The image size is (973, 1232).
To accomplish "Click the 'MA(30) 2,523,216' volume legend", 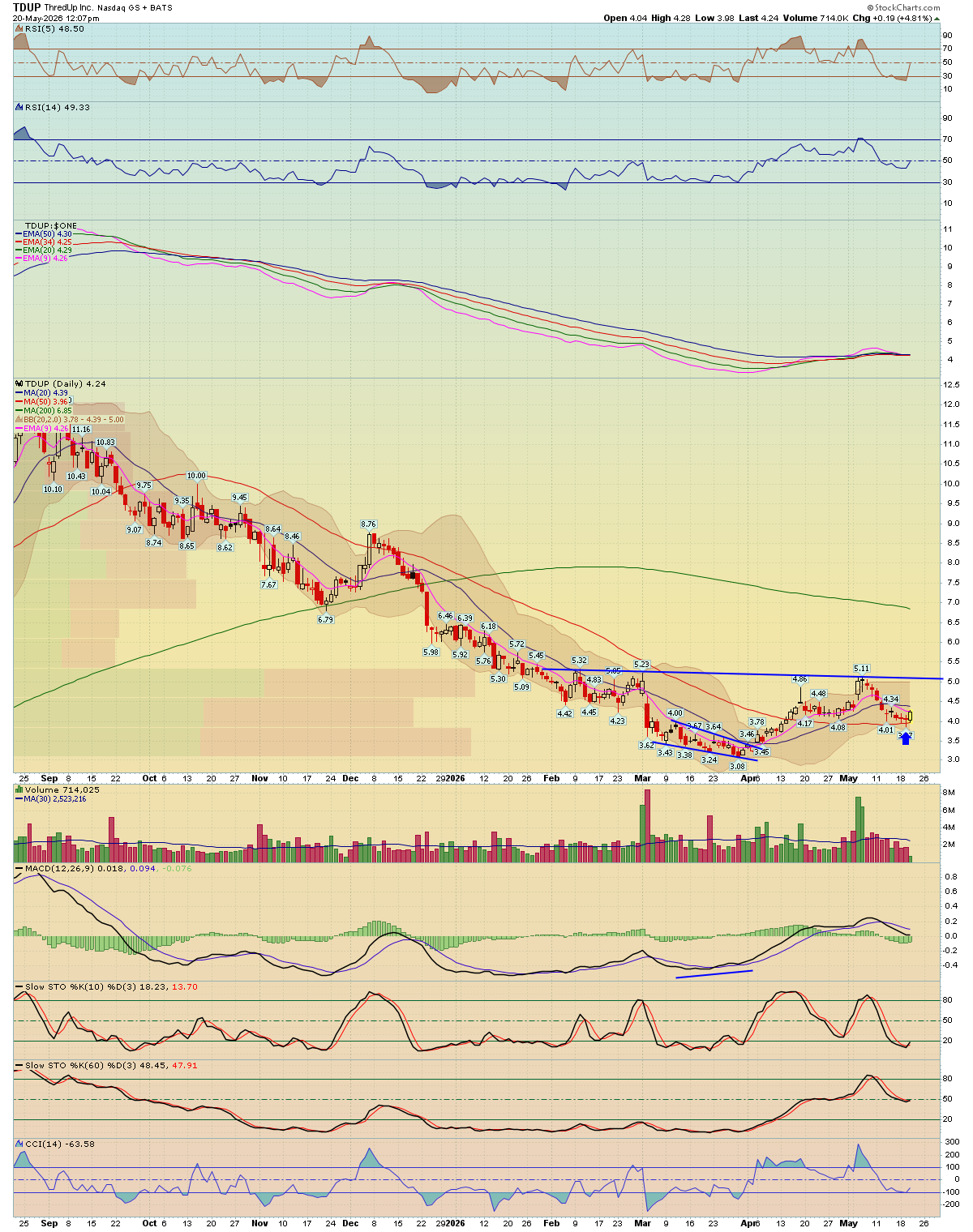I will [x=50, y=798].
